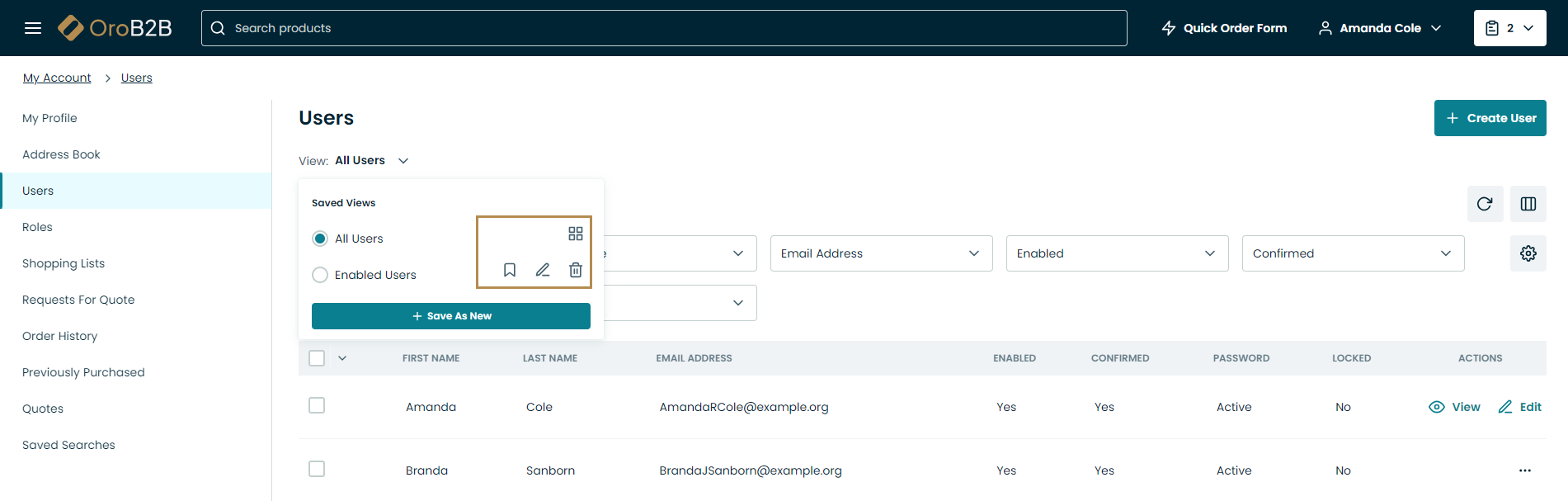Open Order History in the sidebar
The height and width of the screenshot is (501, 1568).
coord(59,336)
